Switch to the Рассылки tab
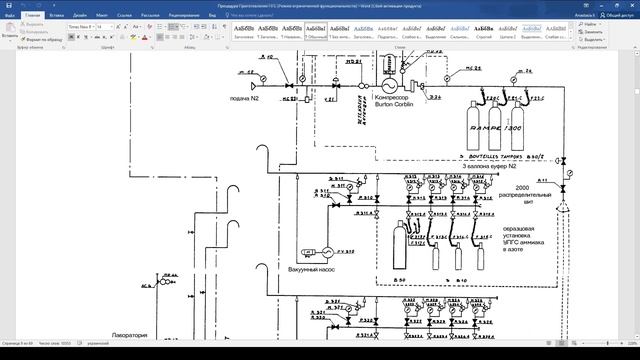This screenshot has height=360, width=640. coord(150,15)
